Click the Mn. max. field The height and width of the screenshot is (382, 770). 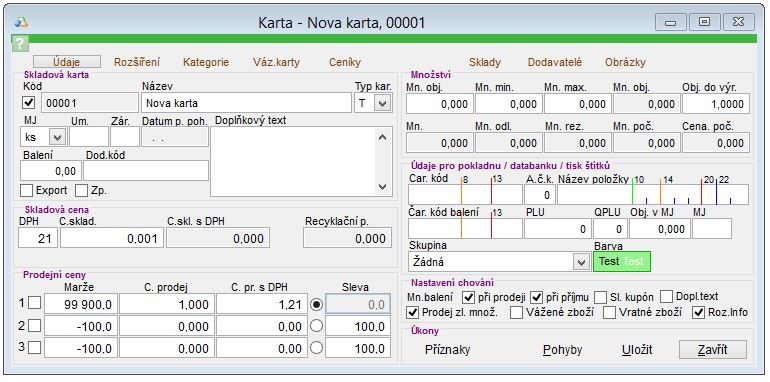point(578,104)
